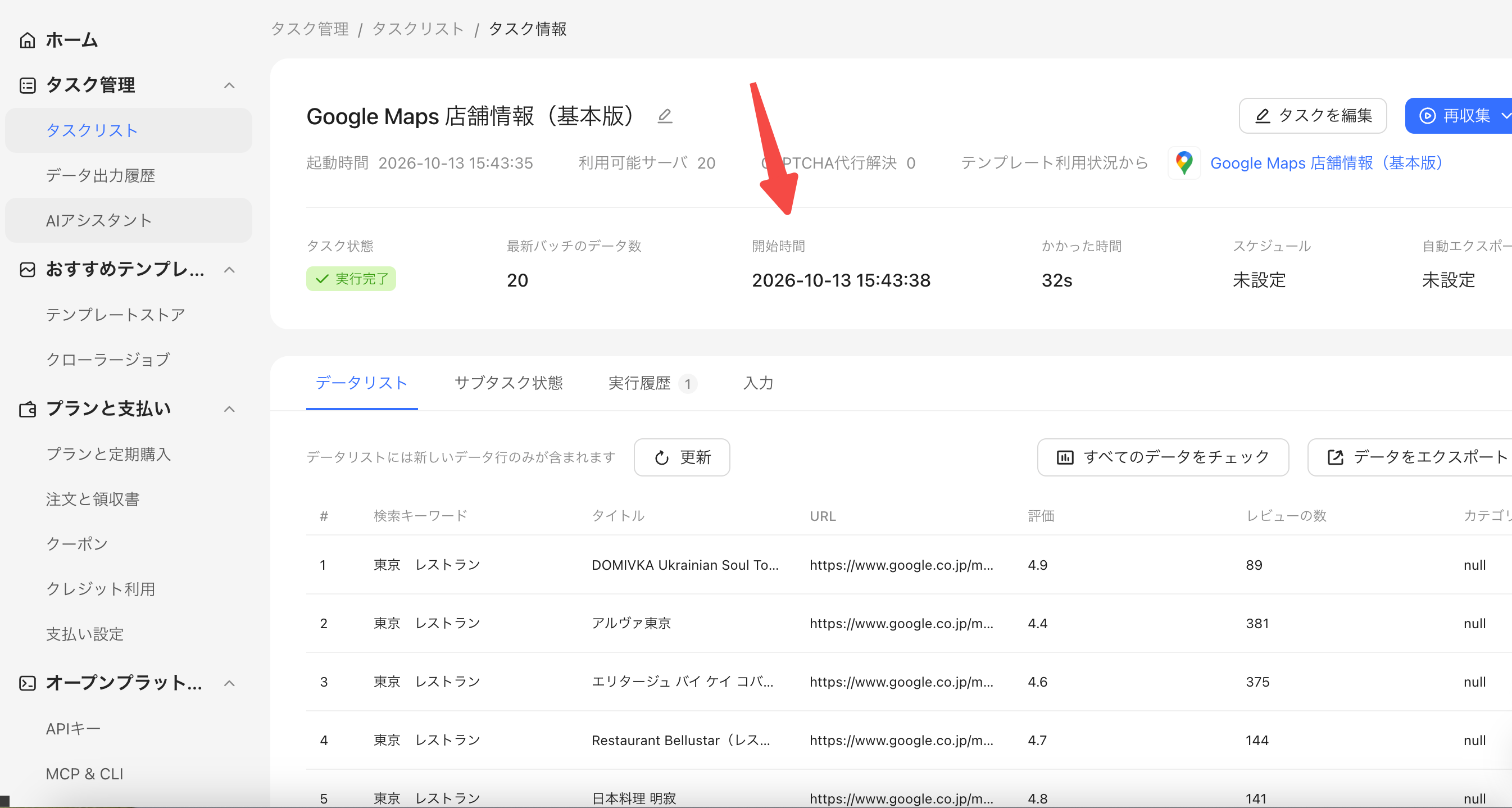The width and height of the screenshot is (1512, 808).
Task: Click the 評価 column header
Action: (x=1041, y=516)
